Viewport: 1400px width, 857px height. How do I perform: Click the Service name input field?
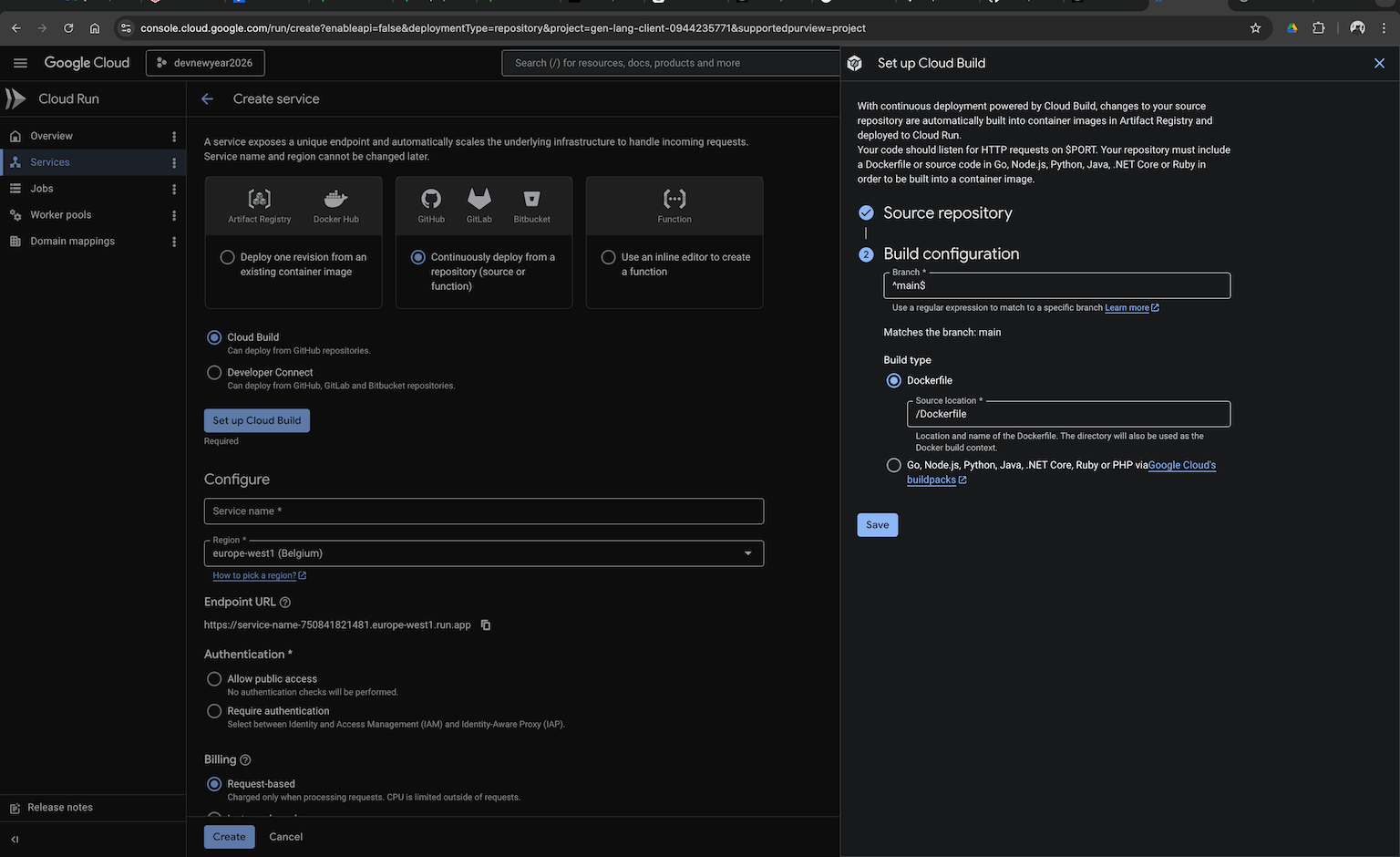(483, 511)
